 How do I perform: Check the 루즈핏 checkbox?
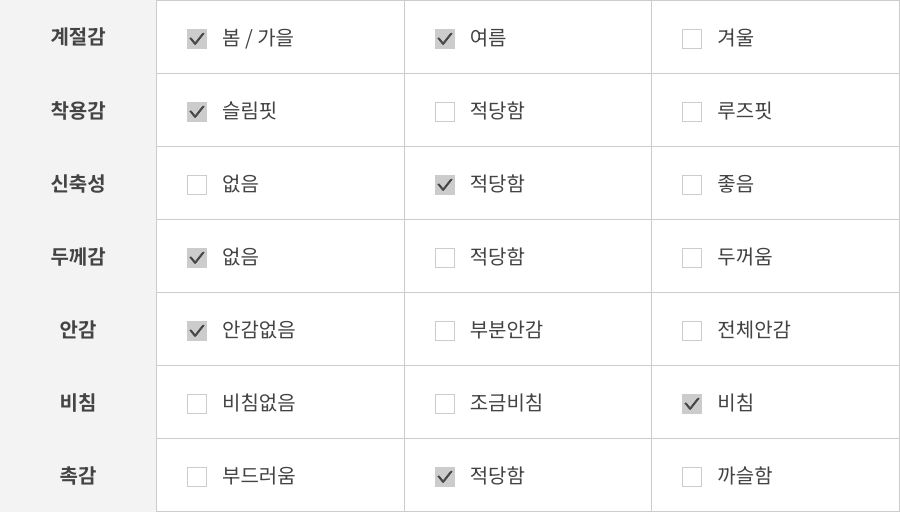[x=692, y=112]
